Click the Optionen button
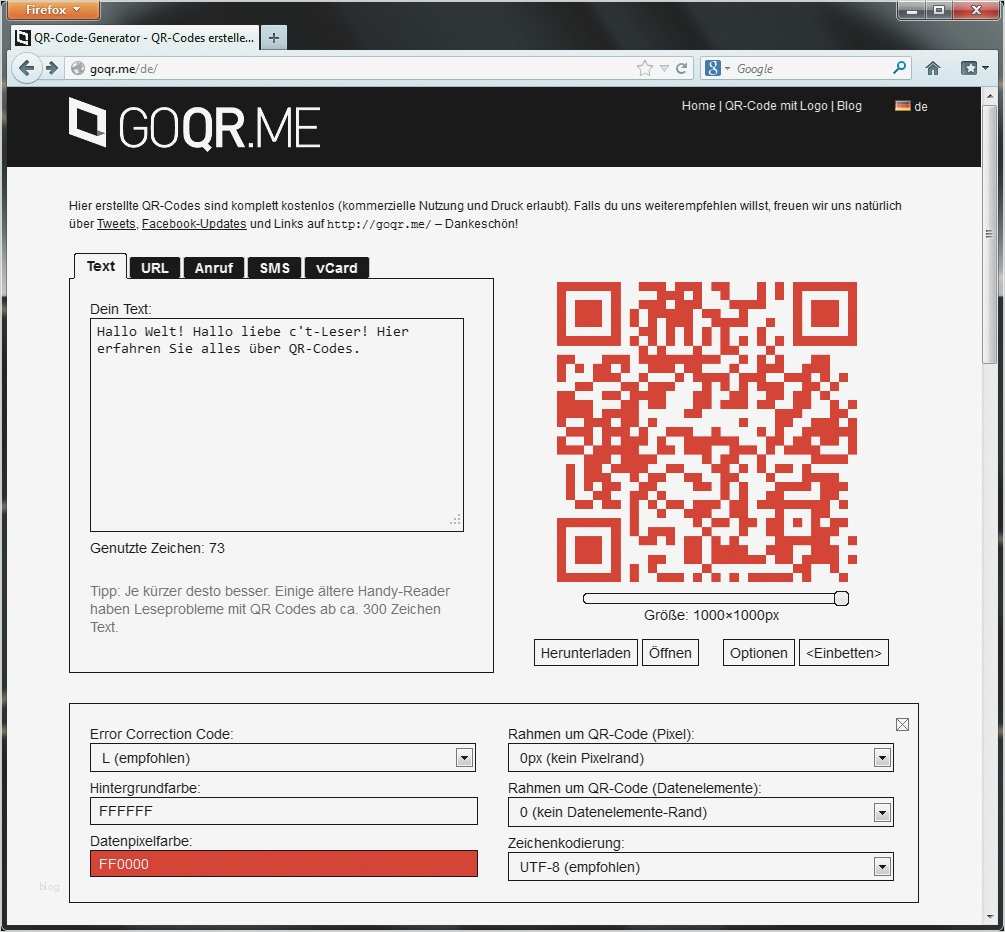 pos(758,653)
